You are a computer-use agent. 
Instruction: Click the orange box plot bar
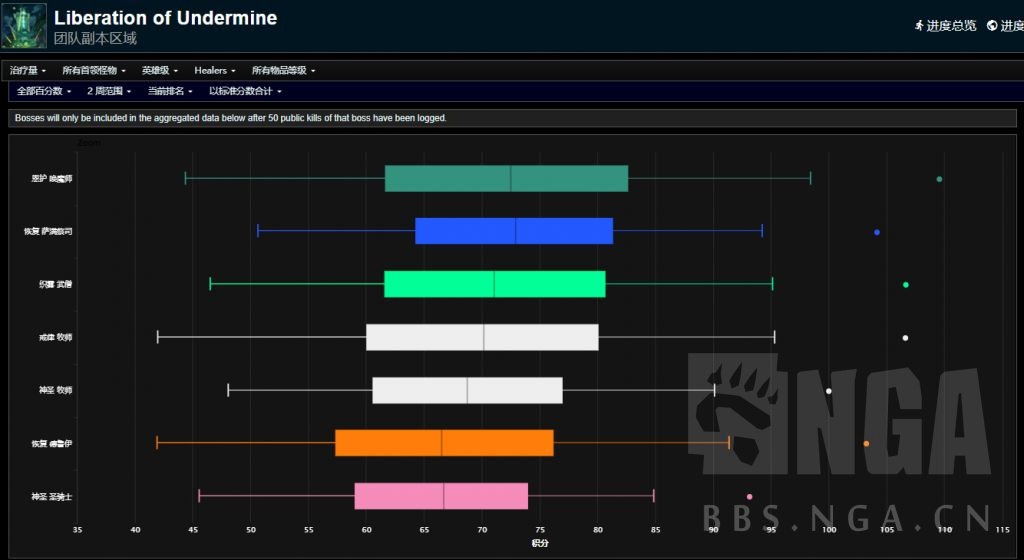[444, 443]
